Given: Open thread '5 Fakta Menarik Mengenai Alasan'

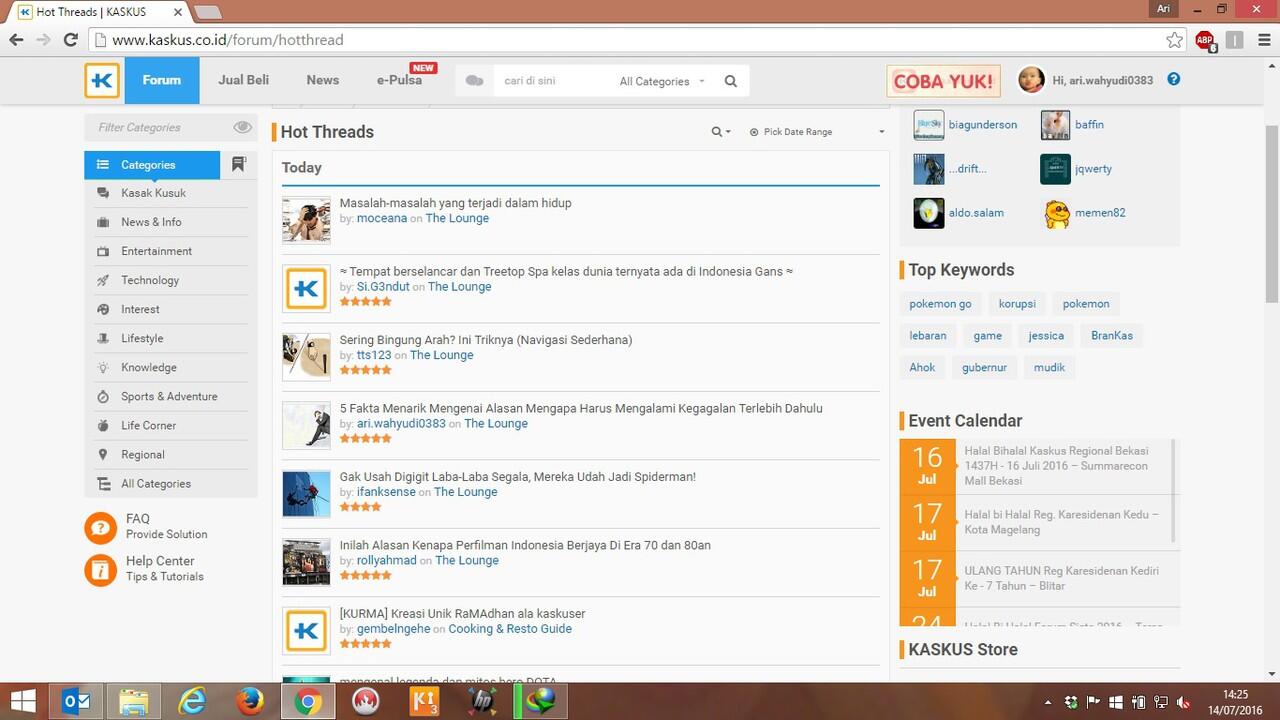Looking at the screenshot, I should click(581, 408).
